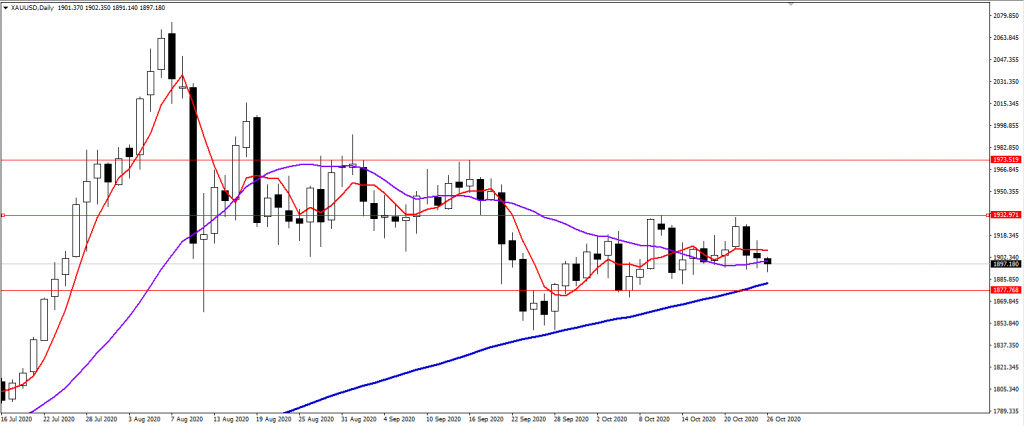Screen dimensions: 1024x426
Task: Select the horizontal support line at 1877.768
Action: pos(400,290)
